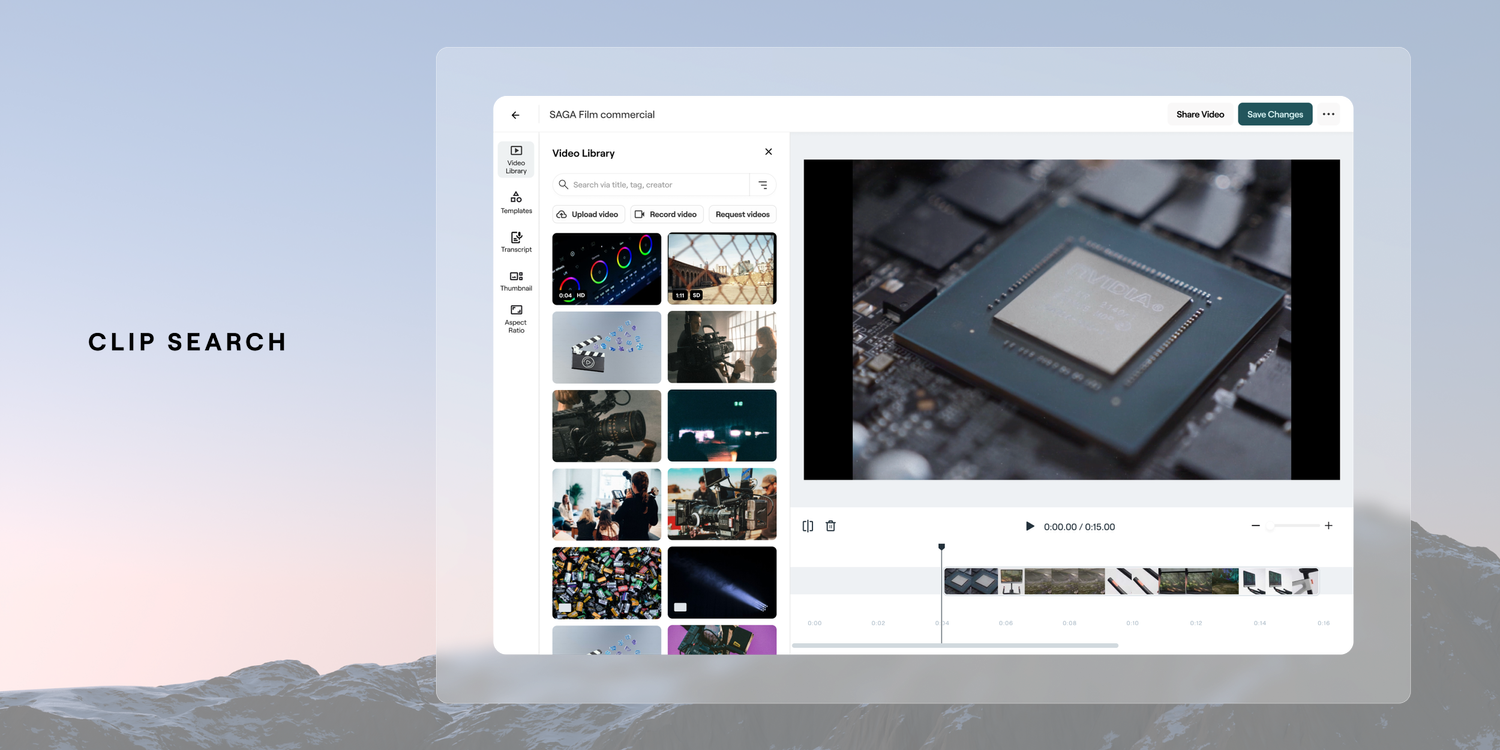Image resolution: width=1500 pixels, height=750 pixels.
Task: Click the Request videos button
Action: (x=742, y=214)
